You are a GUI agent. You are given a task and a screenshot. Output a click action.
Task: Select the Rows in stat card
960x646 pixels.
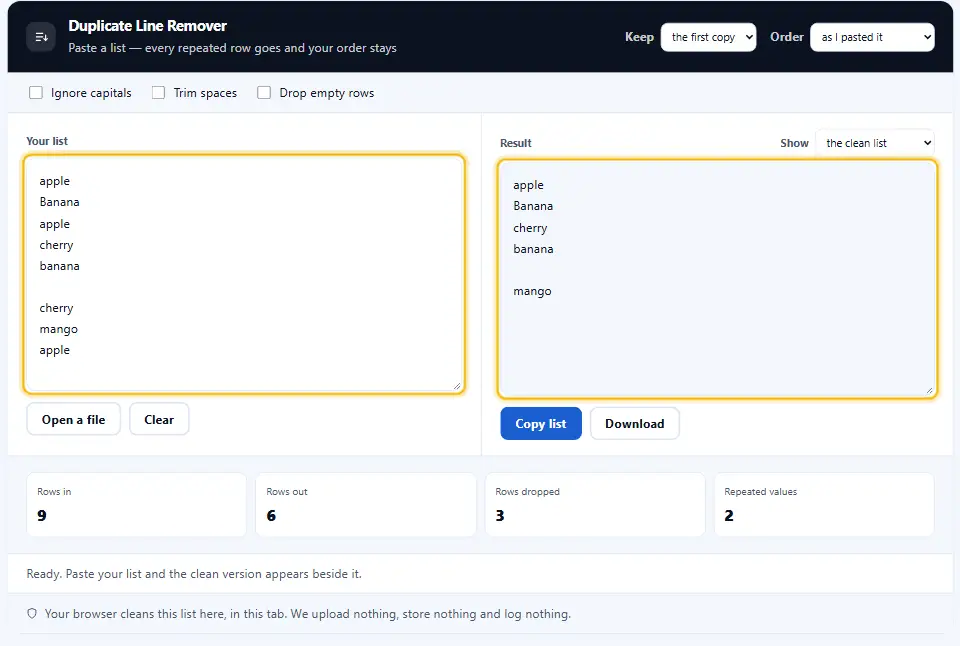coord(137,505)
